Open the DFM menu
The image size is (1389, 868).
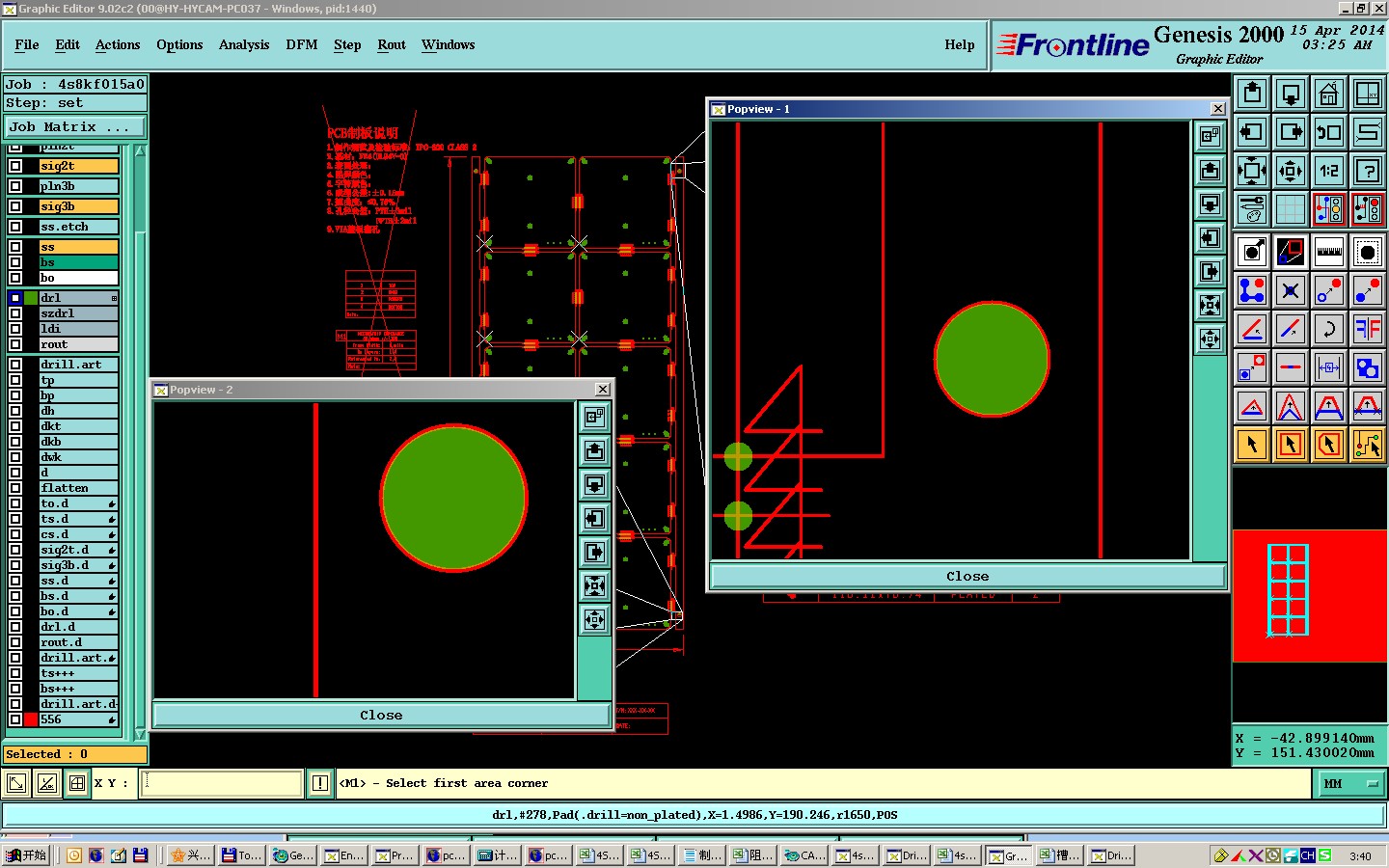(302, 44)
